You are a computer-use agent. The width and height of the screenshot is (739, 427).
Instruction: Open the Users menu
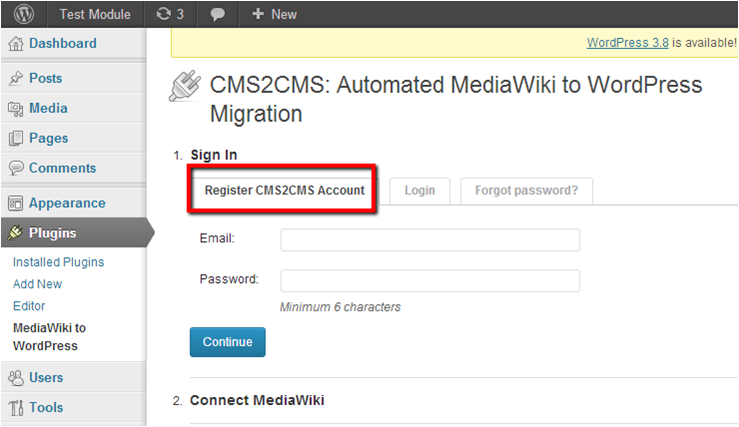[x=46, y=378]
